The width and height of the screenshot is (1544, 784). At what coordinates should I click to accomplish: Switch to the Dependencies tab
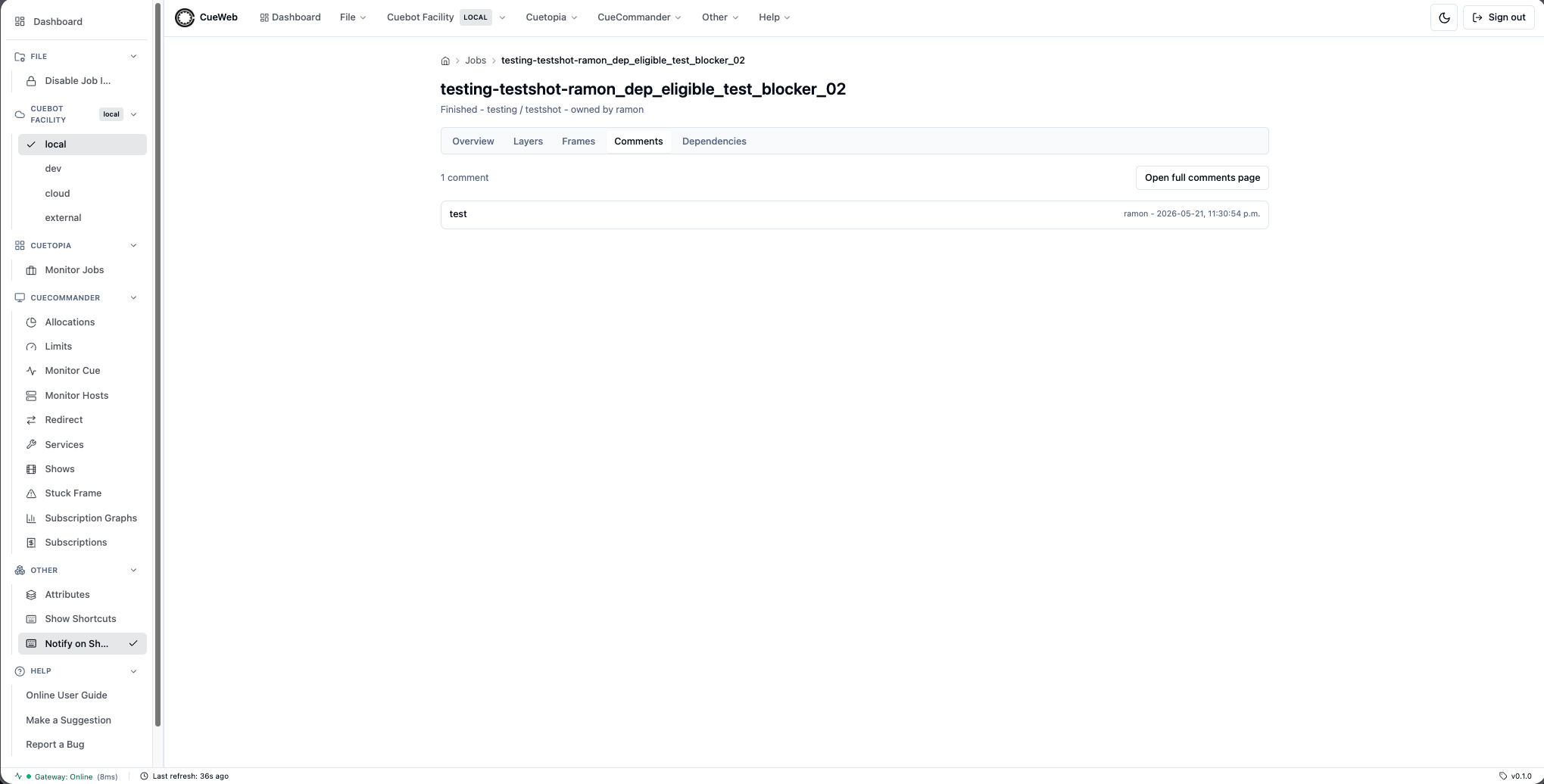pyautogui.click(x=714, y=142)
